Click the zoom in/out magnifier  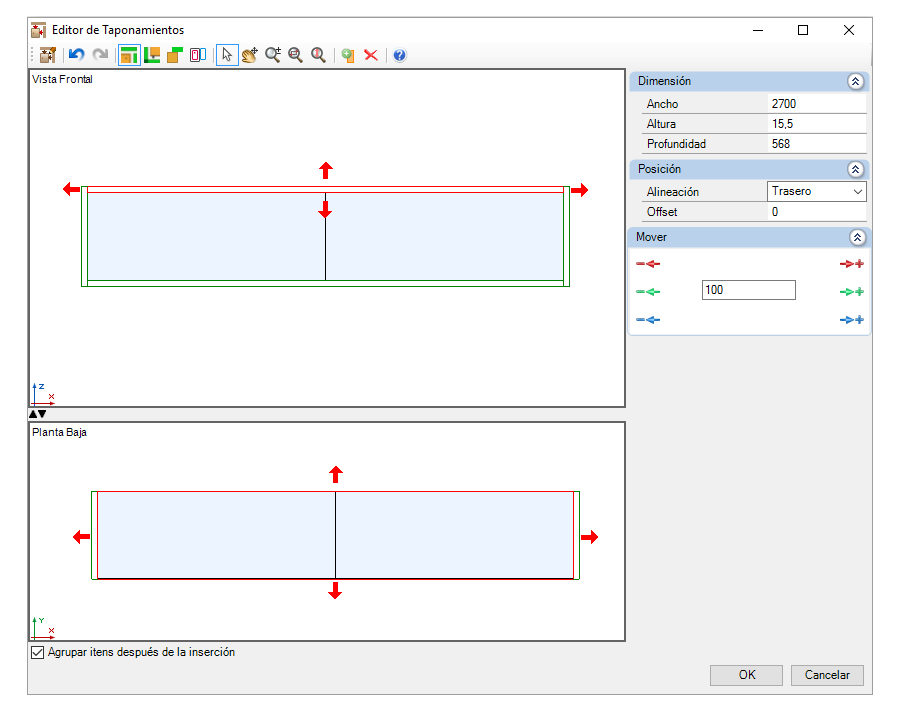[273, 55]
